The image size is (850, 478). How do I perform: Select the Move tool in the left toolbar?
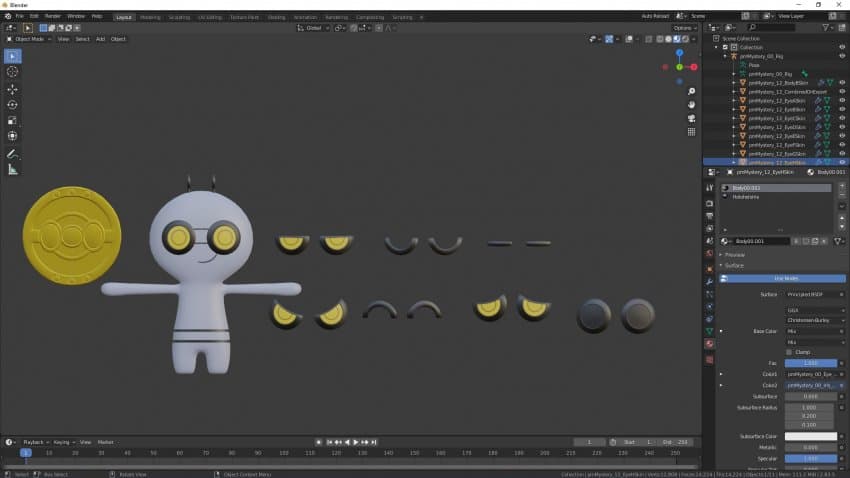coord(13,89)
